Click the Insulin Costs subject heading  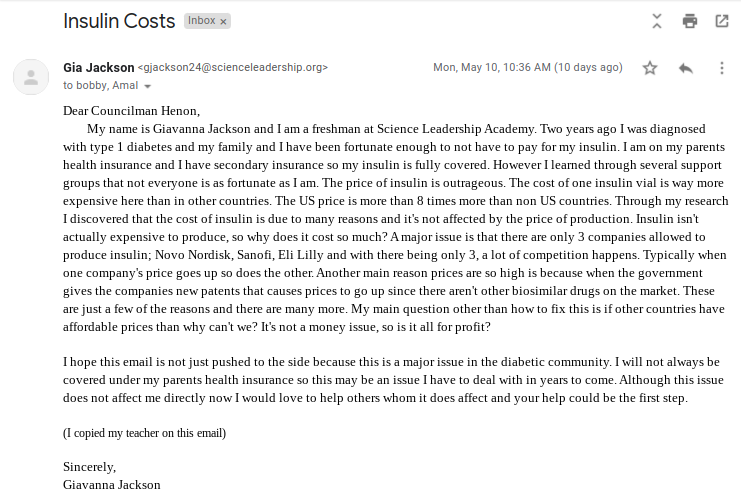tap(119, 21)
